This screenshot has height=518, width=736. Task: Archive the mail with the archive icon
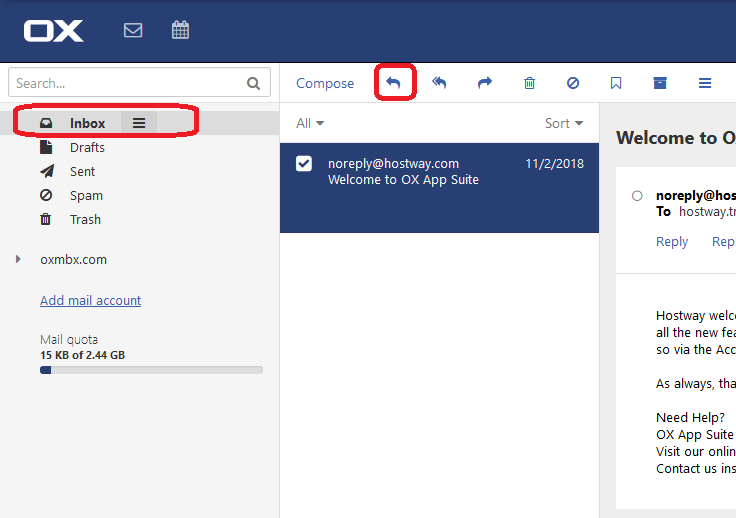pos(660,83)
